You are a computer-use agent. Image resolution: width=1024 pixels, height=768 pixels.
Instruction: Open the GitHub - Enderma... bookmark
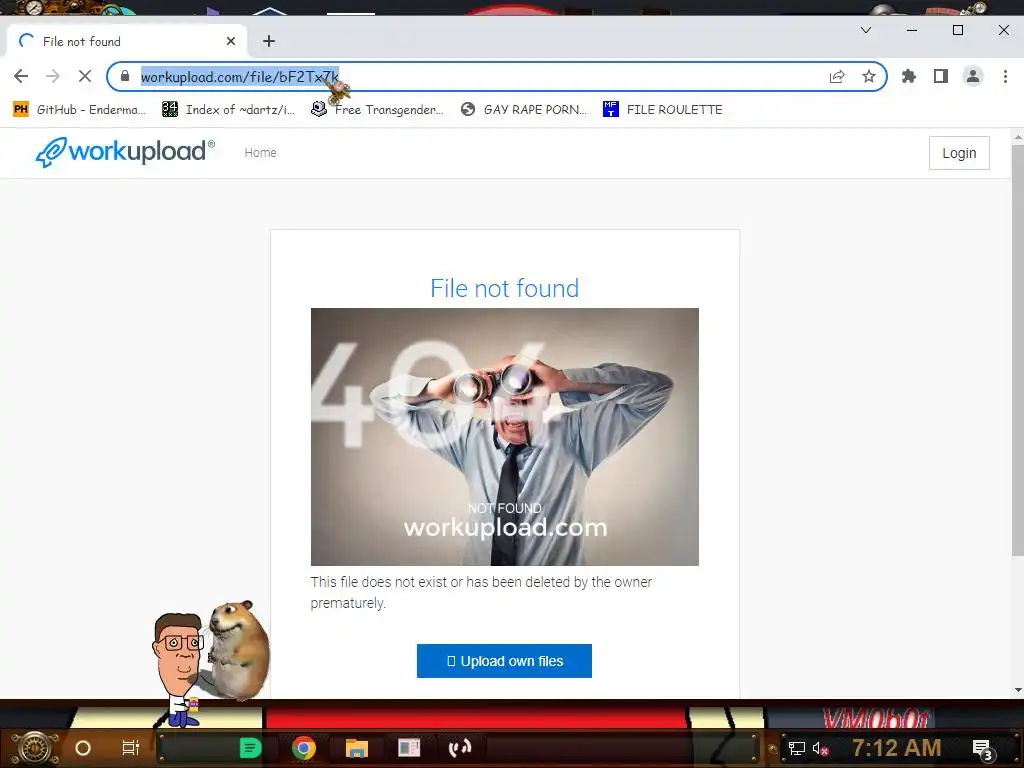80,109
